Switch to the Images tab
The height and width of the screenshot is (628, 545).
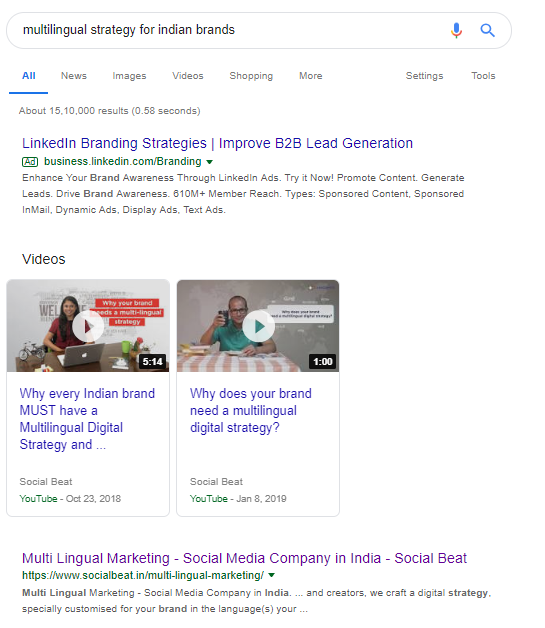coord(129,76)
